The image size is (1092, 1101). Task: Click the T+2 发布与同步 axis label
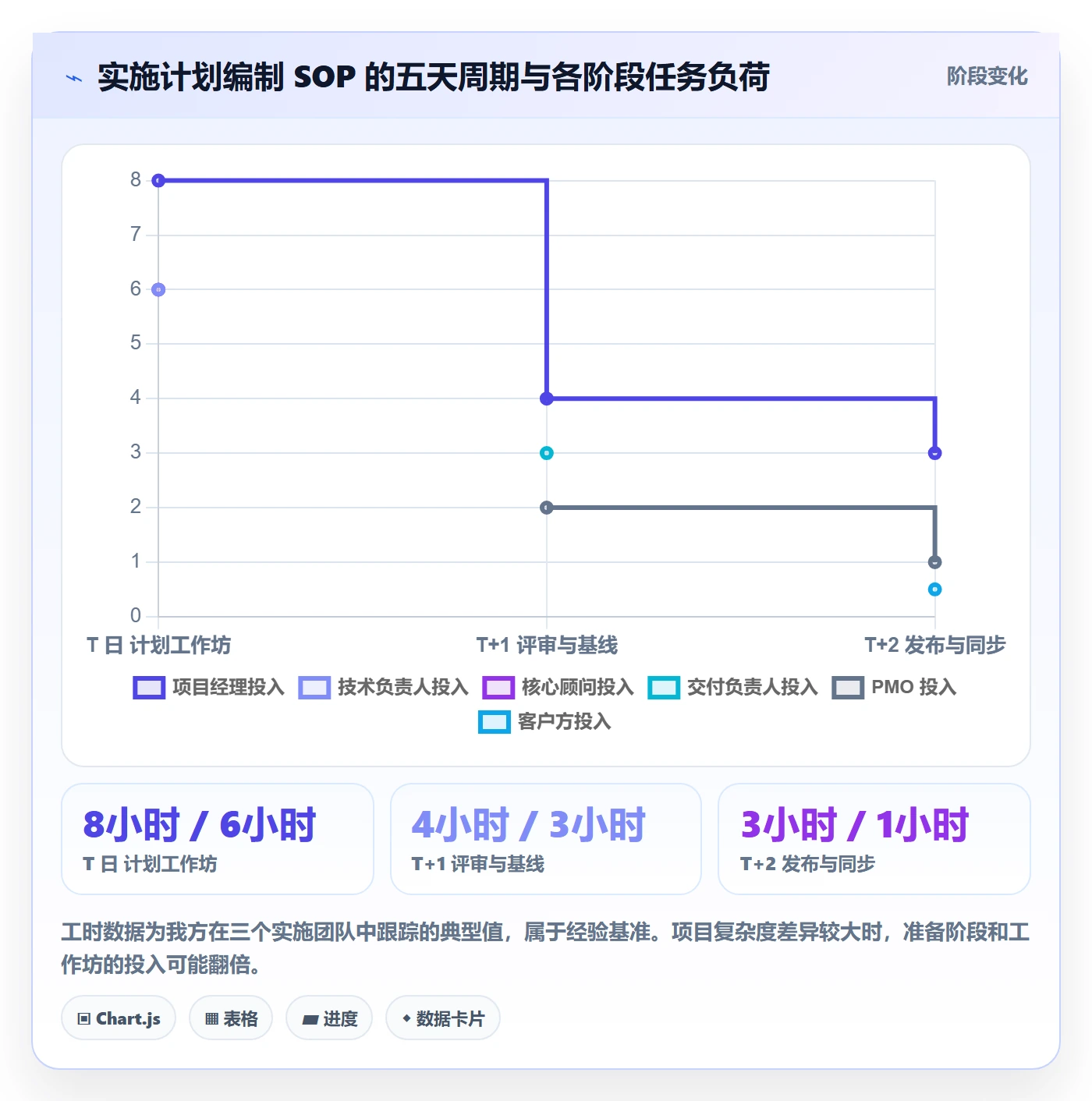(x=935, y=646)
